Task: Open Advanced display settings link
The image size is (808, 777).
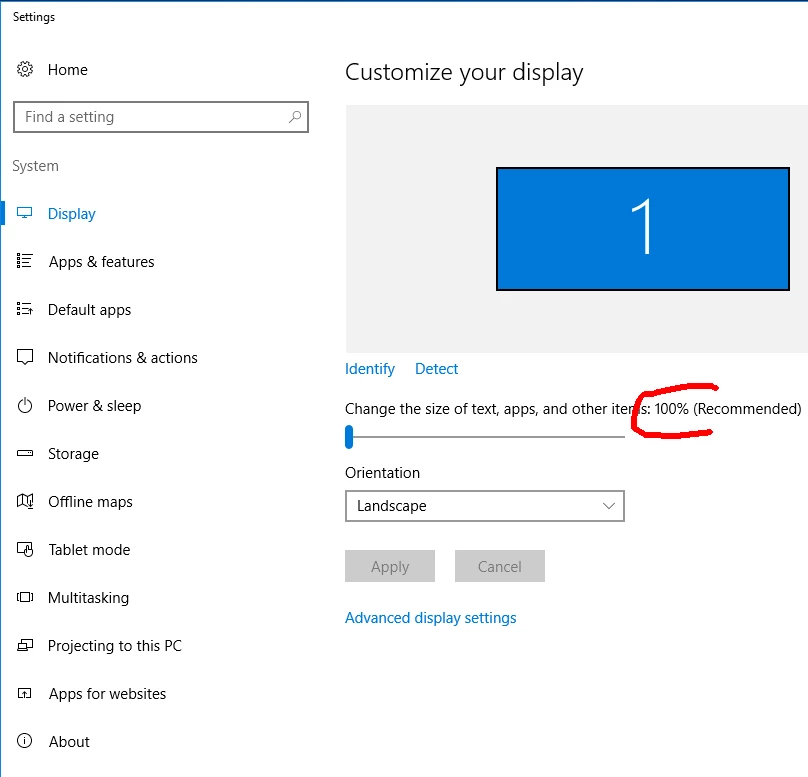Action: click(x=431, y=618)
